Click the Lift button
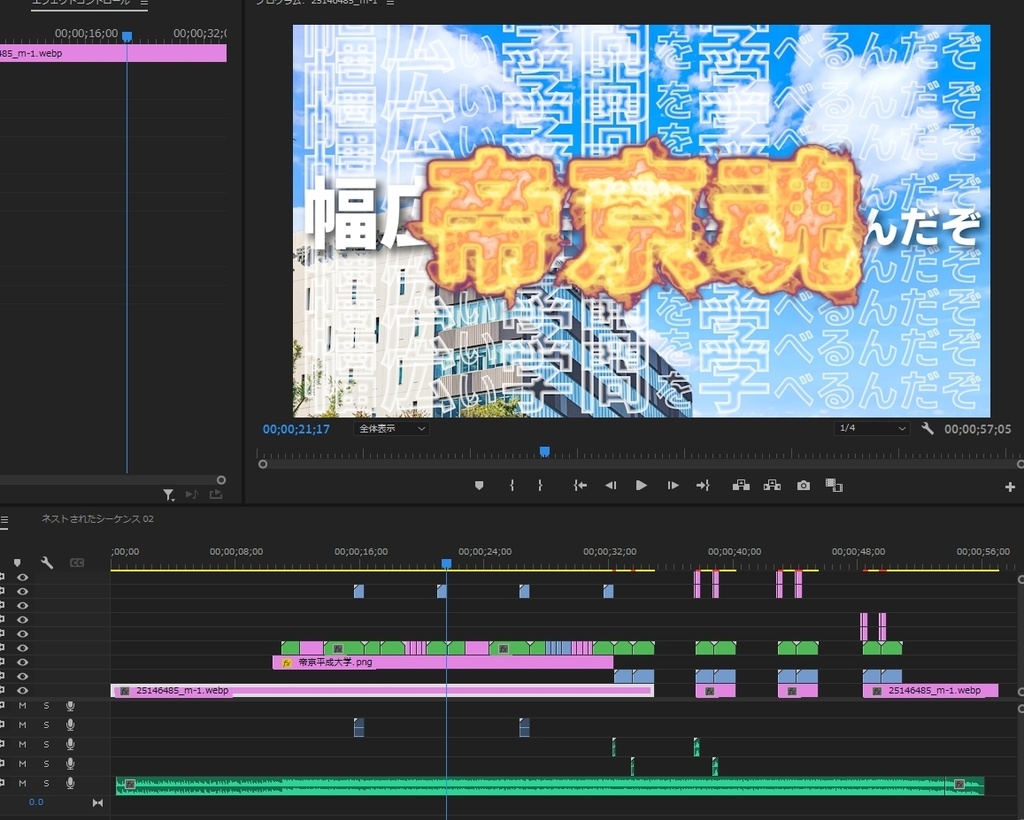The image size is (1024, 820). pos(741,485)
